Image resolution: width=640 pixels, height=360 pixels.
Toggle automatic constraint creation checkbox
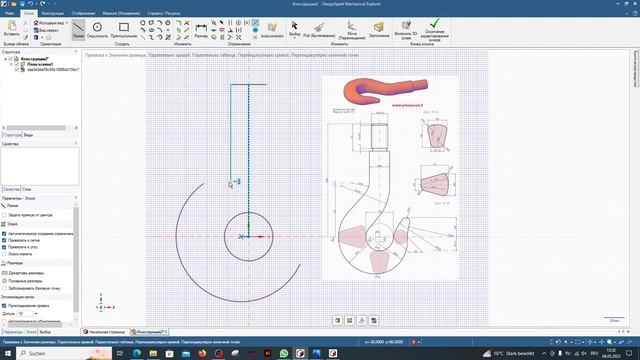(x=4, y=234)
